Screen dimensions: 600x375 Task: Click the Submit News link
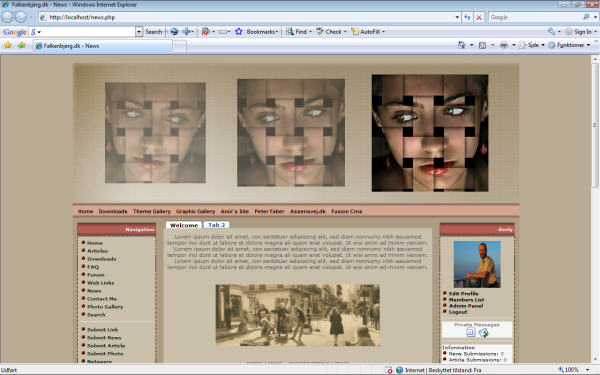pyautogui.click(x=104, y=338)
